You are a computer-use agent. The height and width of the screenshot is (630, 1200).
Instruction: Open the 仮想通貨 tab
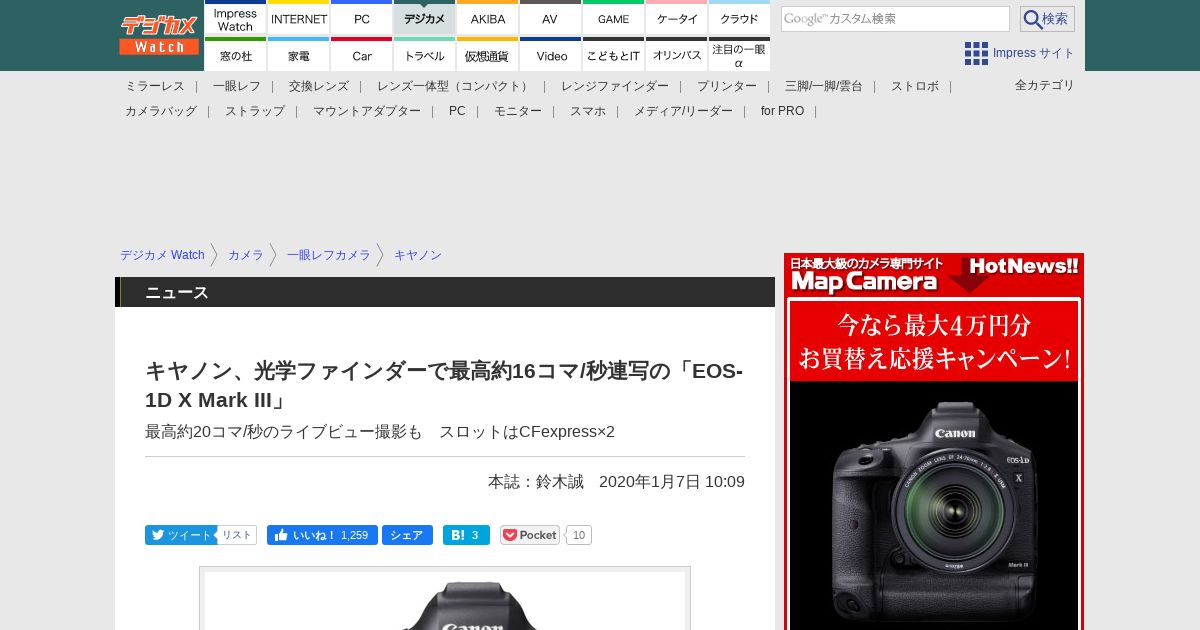coord(488,55)
